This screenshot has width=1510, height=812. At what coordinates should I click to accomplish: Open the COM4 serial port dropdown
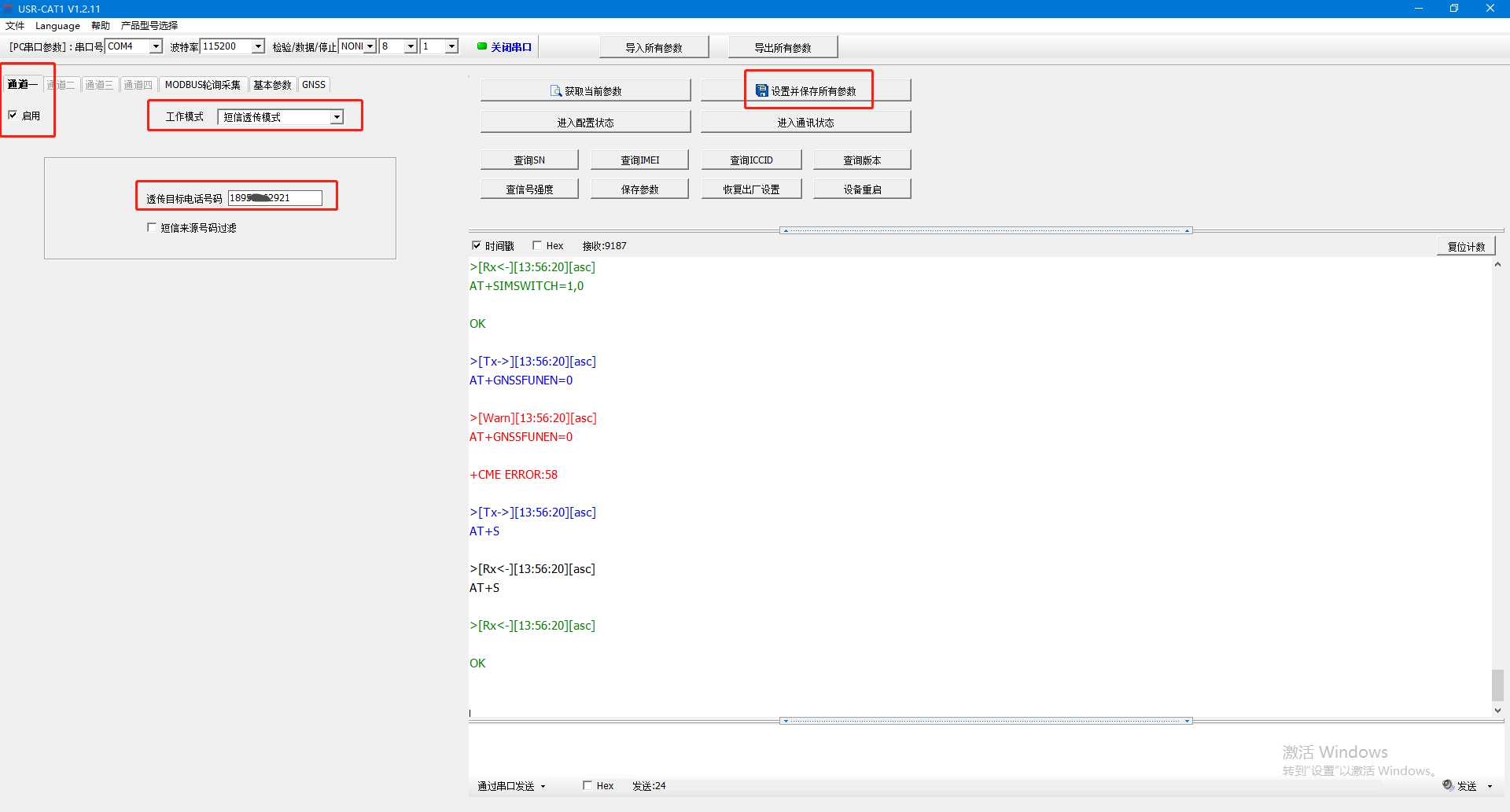pos(156,46)
